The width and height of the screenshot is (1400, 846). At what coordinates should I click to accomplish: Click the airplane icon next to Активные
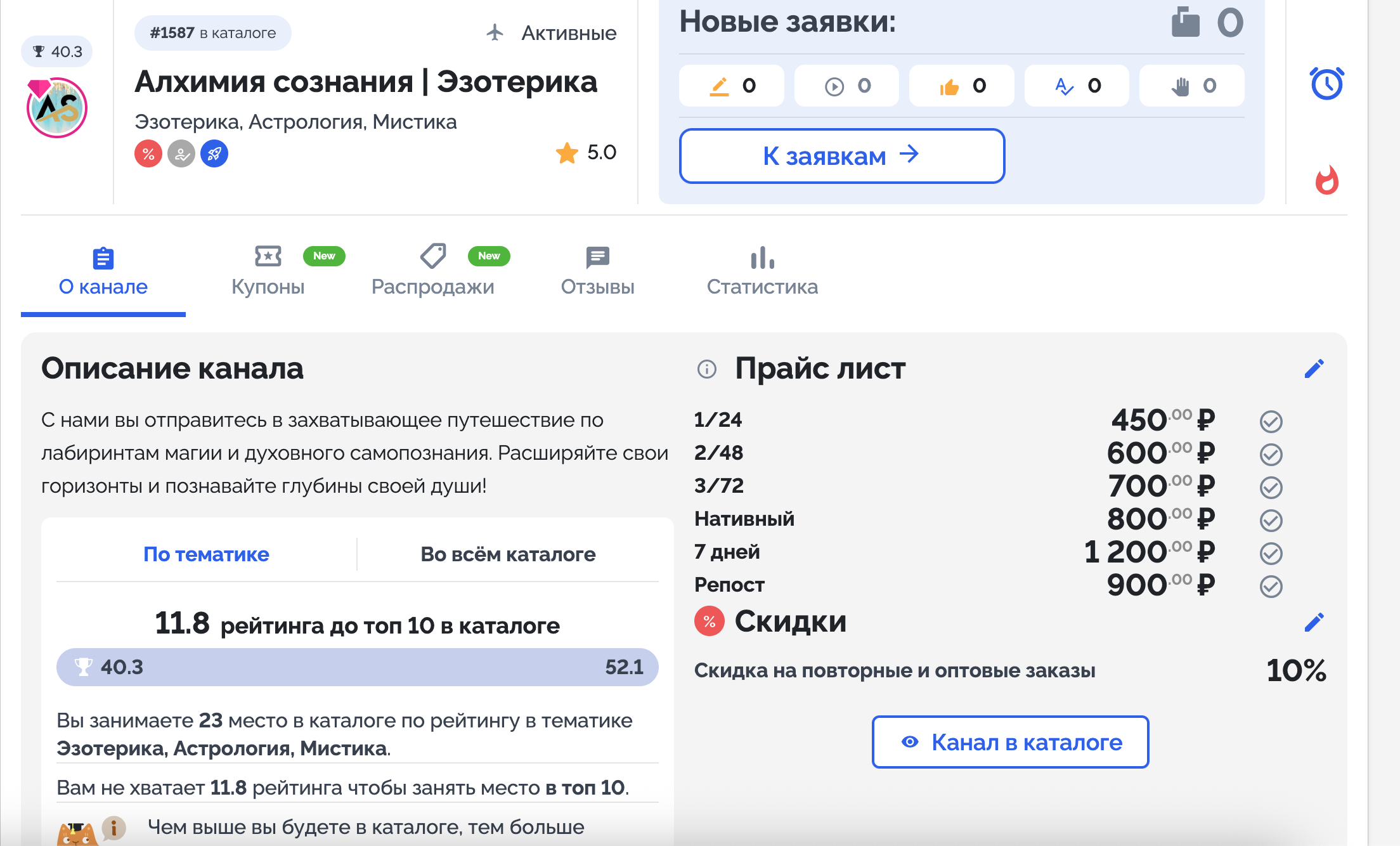pyautogui.click(x=495, y=32)
